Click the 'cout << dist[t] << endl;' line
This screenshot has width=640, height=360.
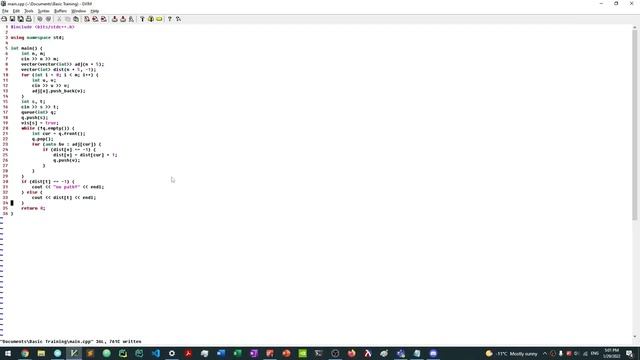coord(64,198)
